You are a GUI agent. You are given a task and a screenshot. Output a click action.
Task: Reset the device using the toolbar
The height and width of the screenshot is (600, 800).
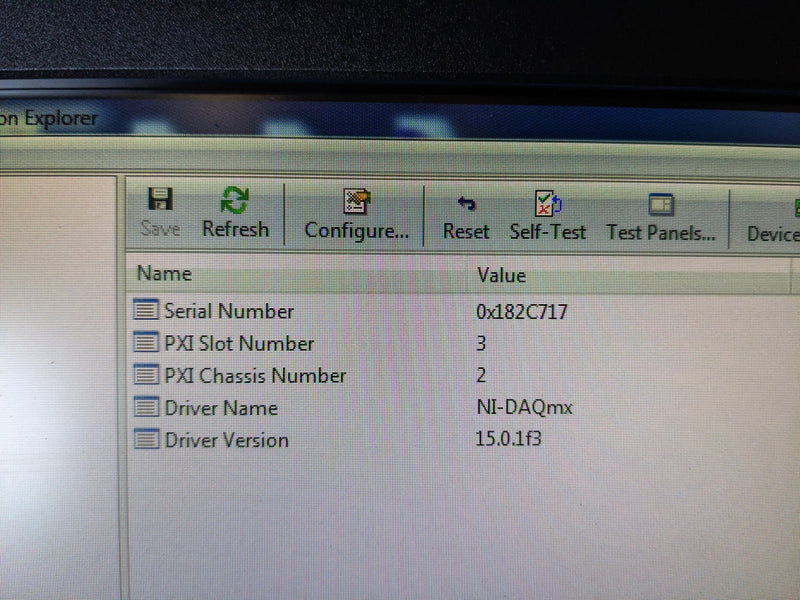(466, 217)
